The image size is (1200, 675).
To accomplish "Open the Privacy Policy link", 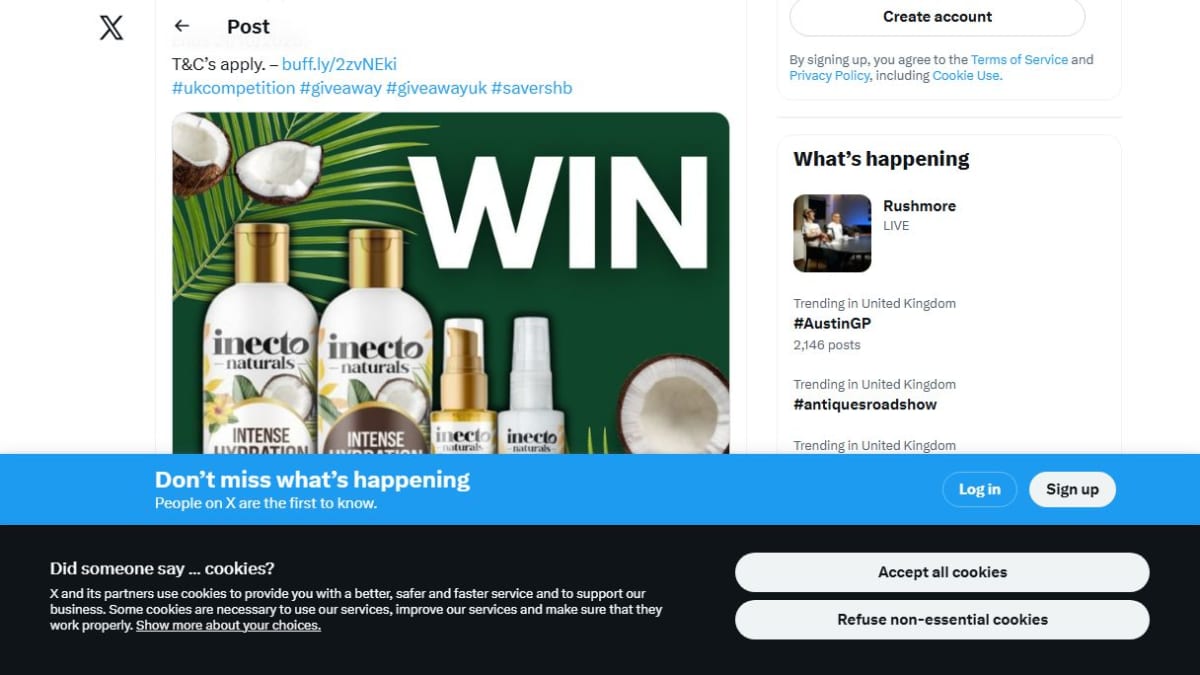I will coord(830,76).
